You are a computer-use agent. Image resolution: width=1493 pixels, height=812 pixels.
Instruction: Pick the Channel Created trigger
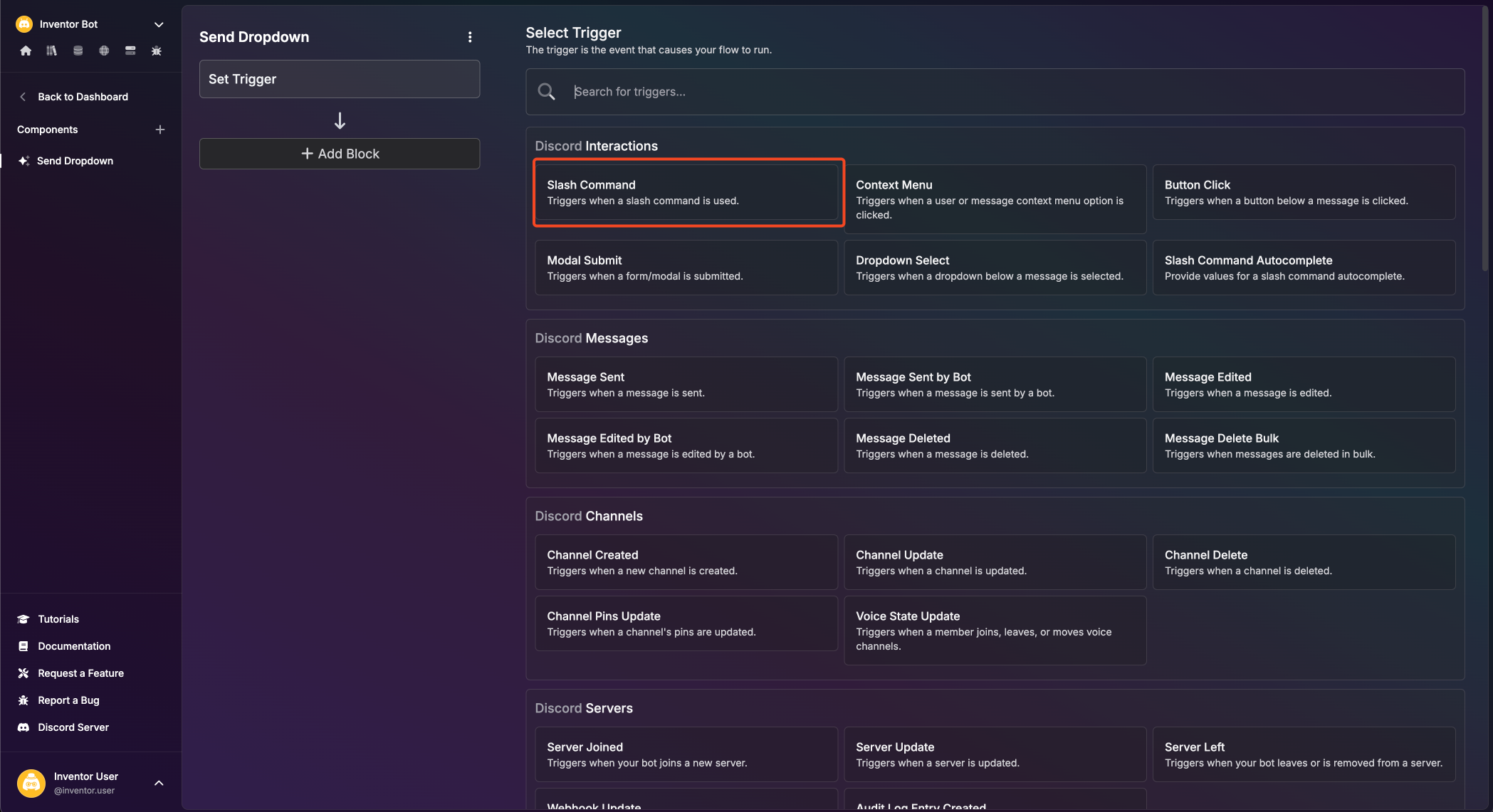tap(686, 562)
